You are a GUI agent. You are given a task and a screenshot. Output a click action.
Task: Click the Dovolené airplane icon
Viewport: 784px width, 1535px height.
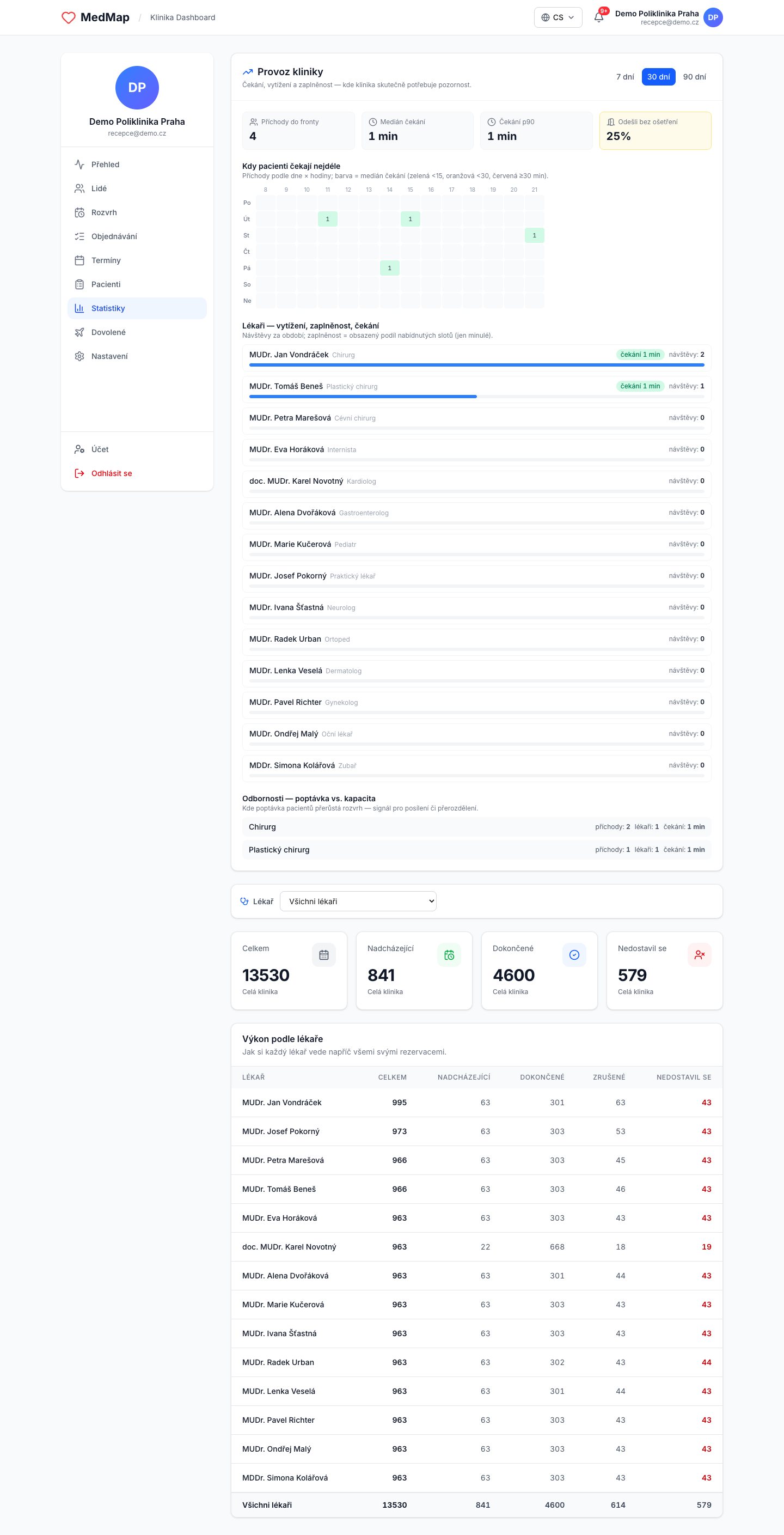point(79,332)
